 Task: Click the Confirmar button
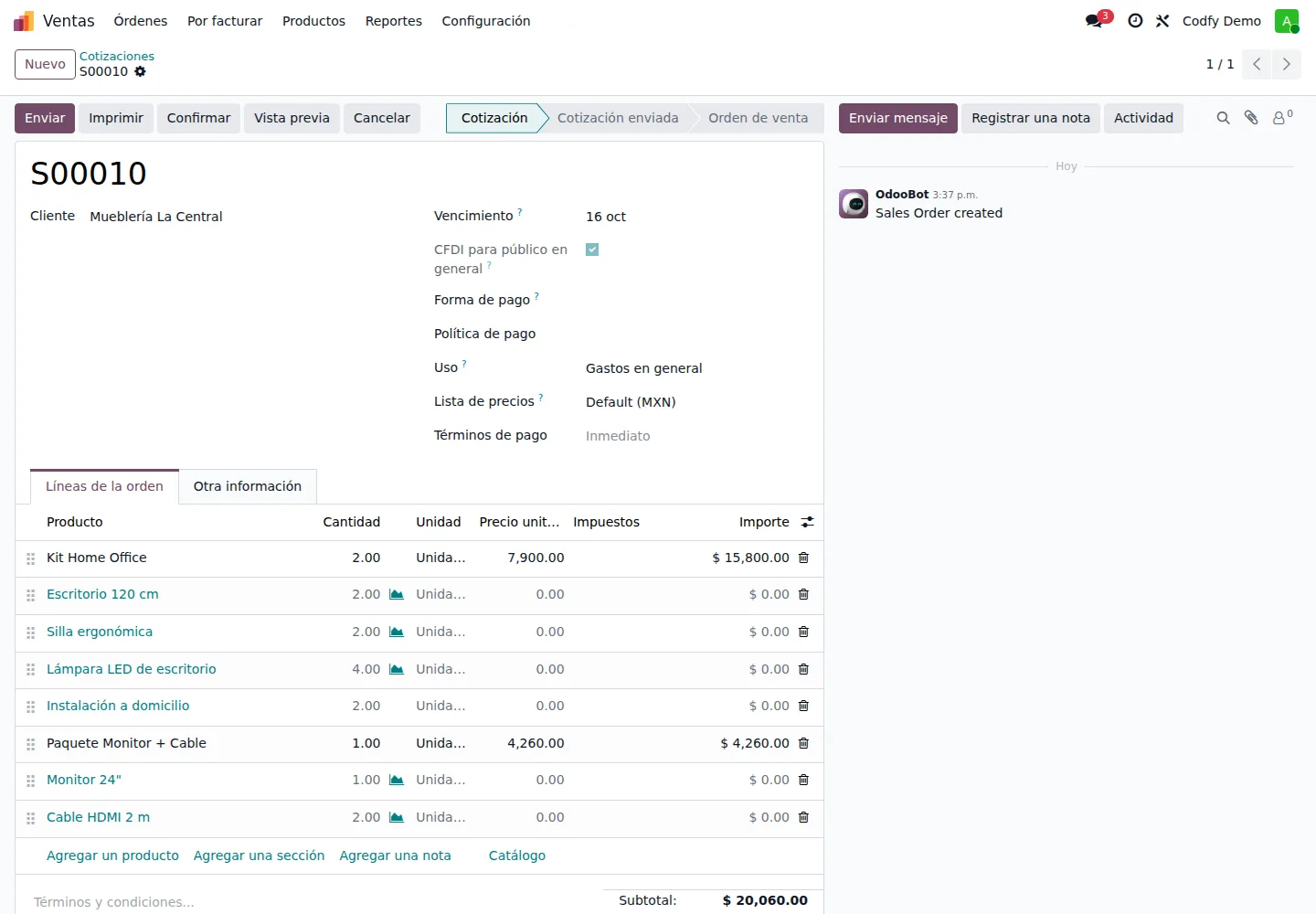coord(198,118)
